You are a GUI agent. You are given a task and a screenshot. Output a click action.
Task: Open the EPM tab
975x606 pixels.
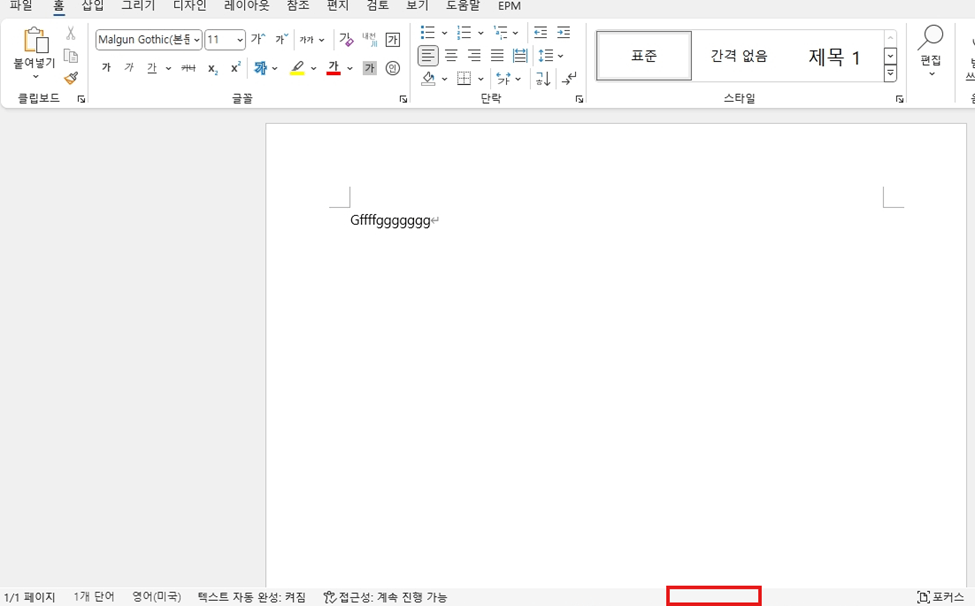pos(509,6)
